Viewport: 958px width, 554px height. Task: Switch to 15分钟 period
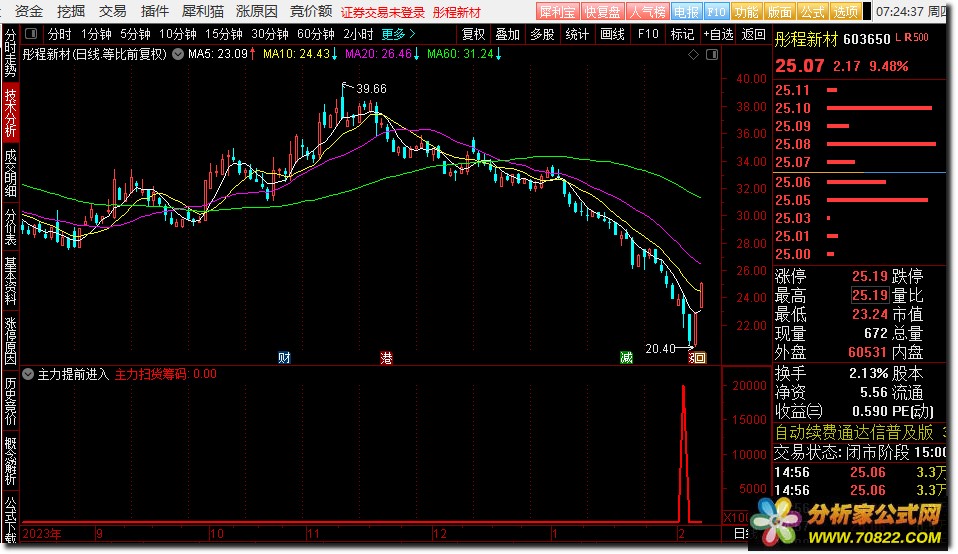tap(224, 34)
